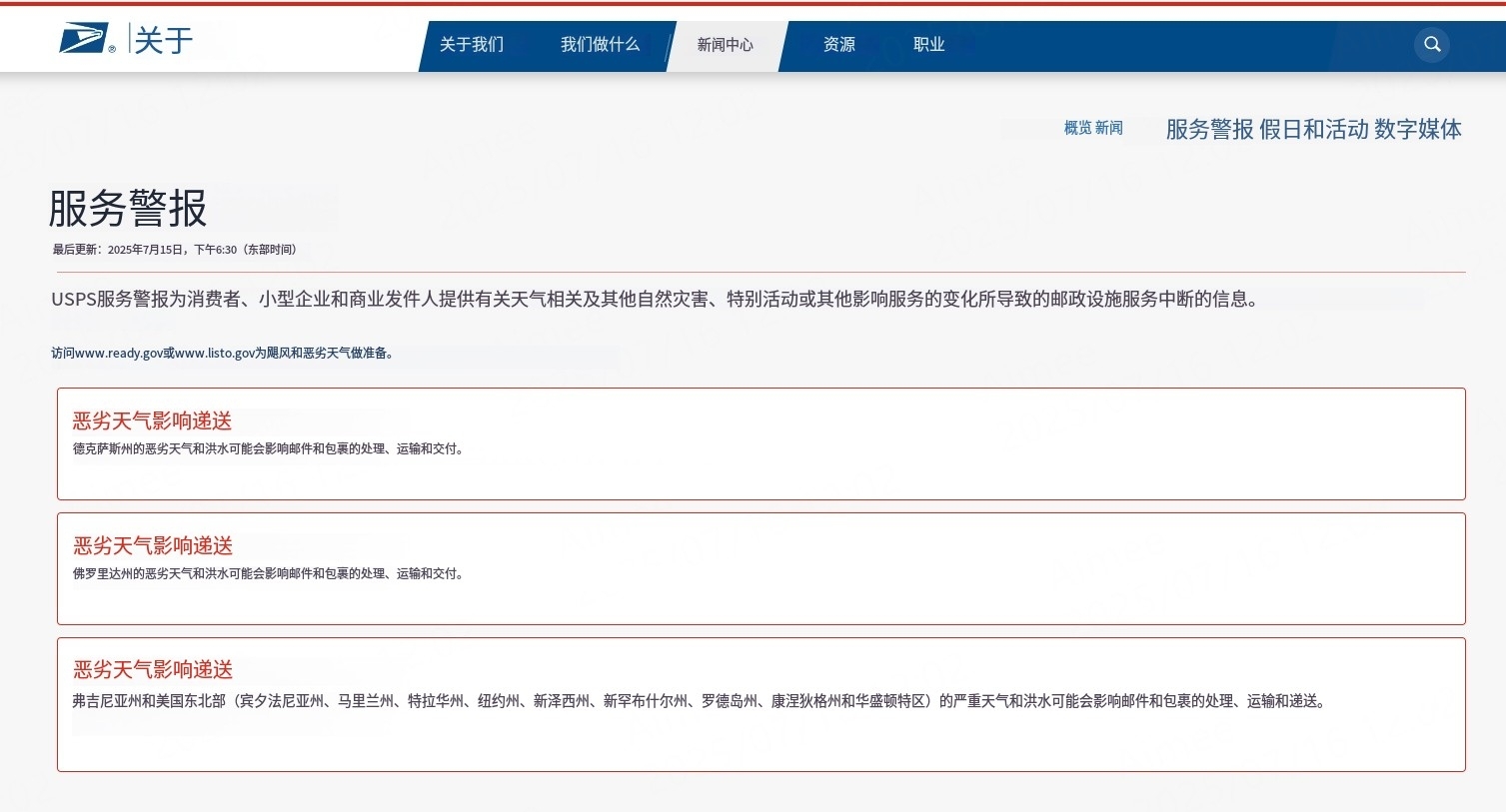Open the 关于我们 menu
Screen dimensions: 1506x812
472,45
